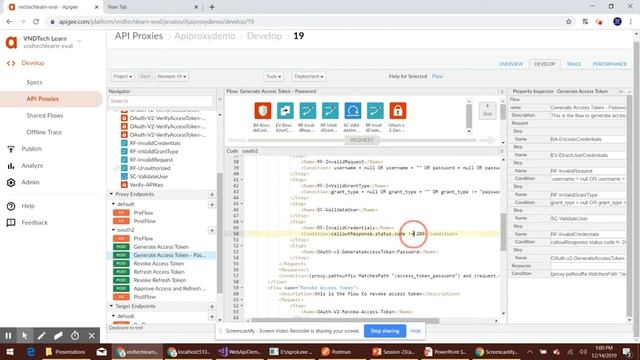Open Offline Trace in the sidebar
Viewport: 640px width, 360px height.
[x=44, y=133]
